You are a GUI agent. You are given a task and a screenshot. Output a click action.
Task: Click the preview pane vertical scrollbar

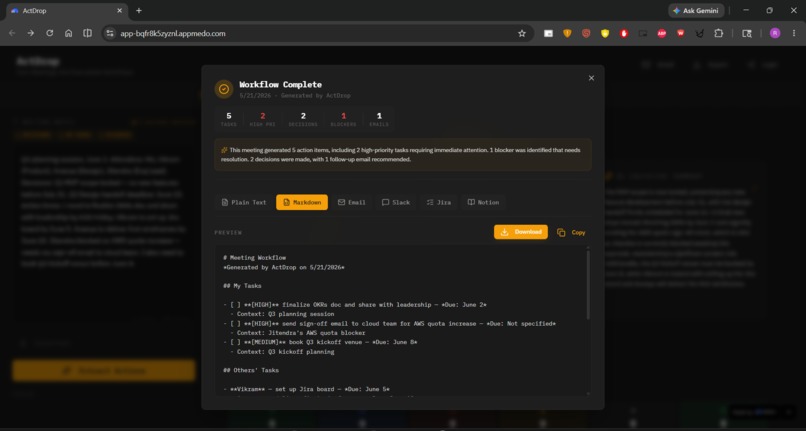tap(588, 284)
